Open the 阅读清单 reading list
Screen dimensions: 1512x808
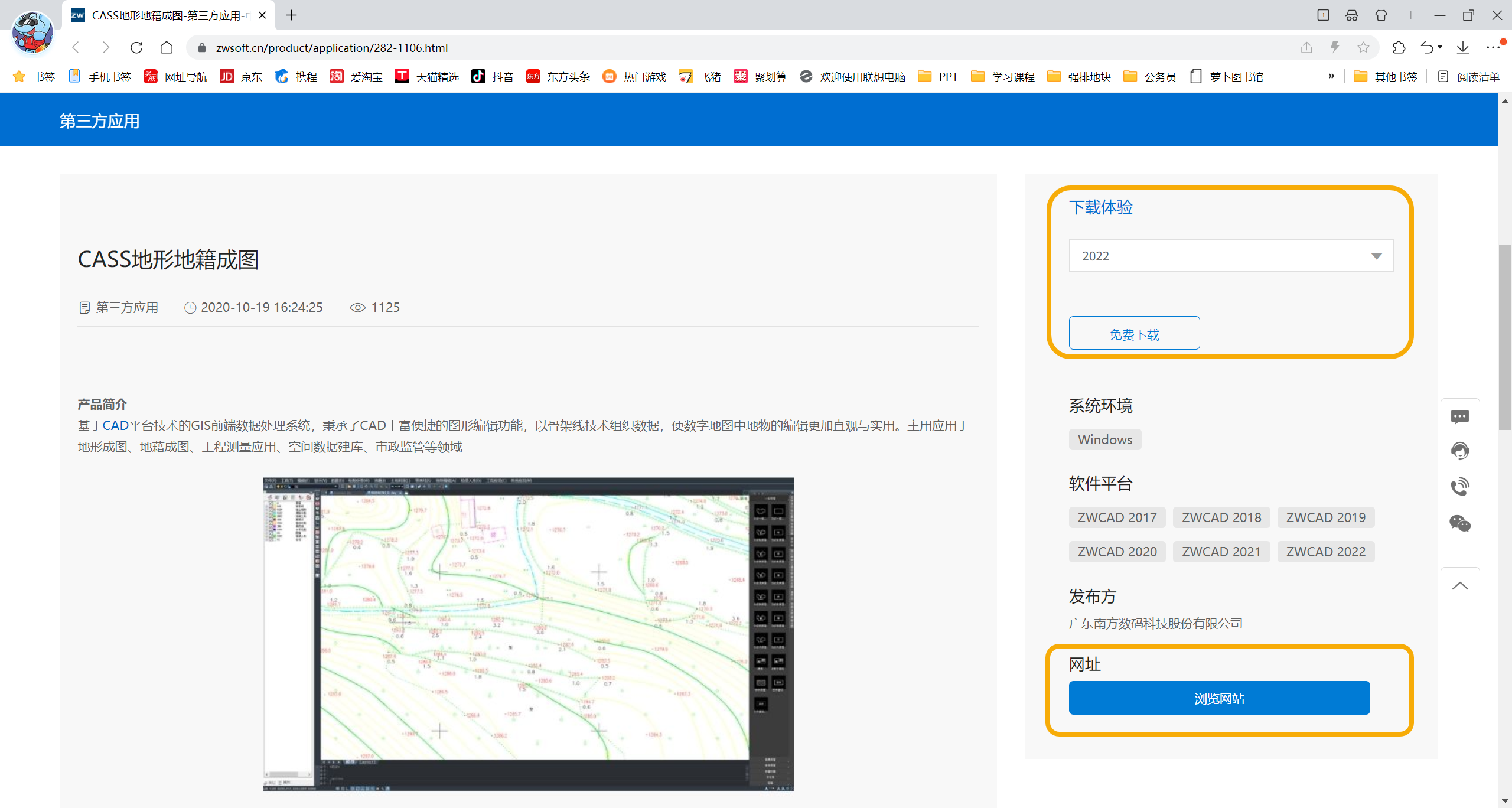1468,76
